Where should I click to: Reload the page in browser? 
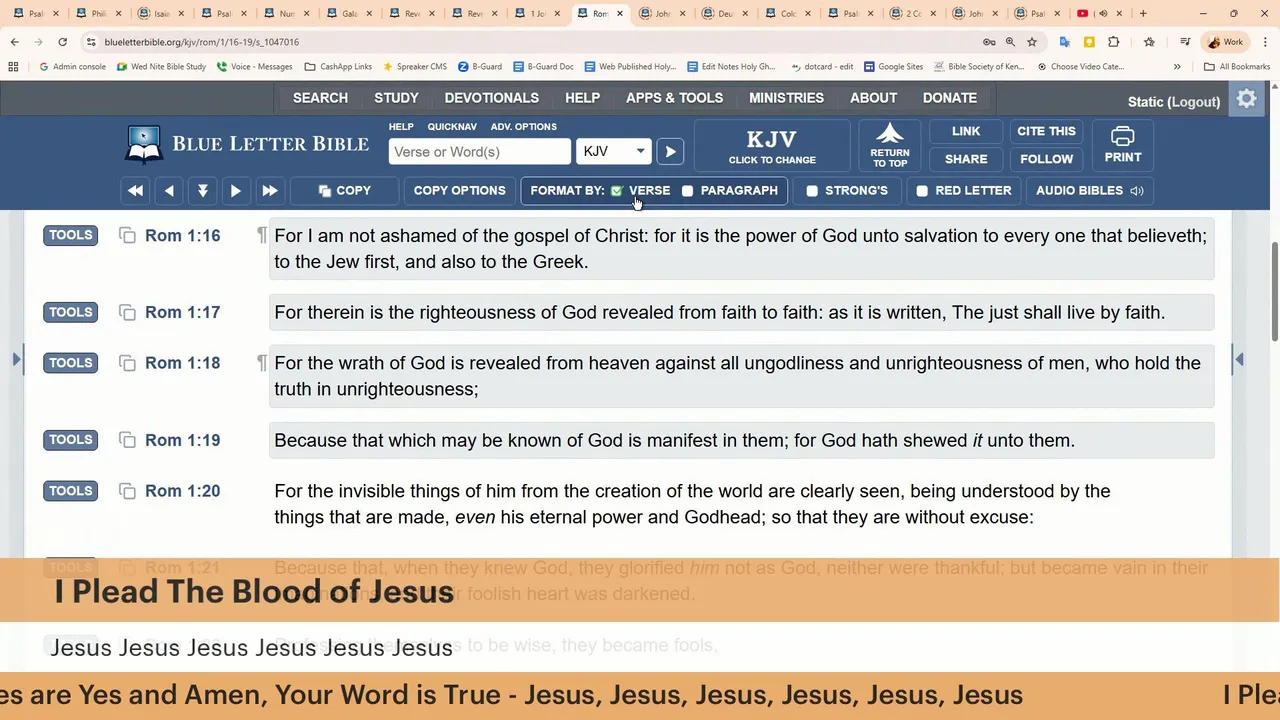pyautogui.click(x=62, y=42)
